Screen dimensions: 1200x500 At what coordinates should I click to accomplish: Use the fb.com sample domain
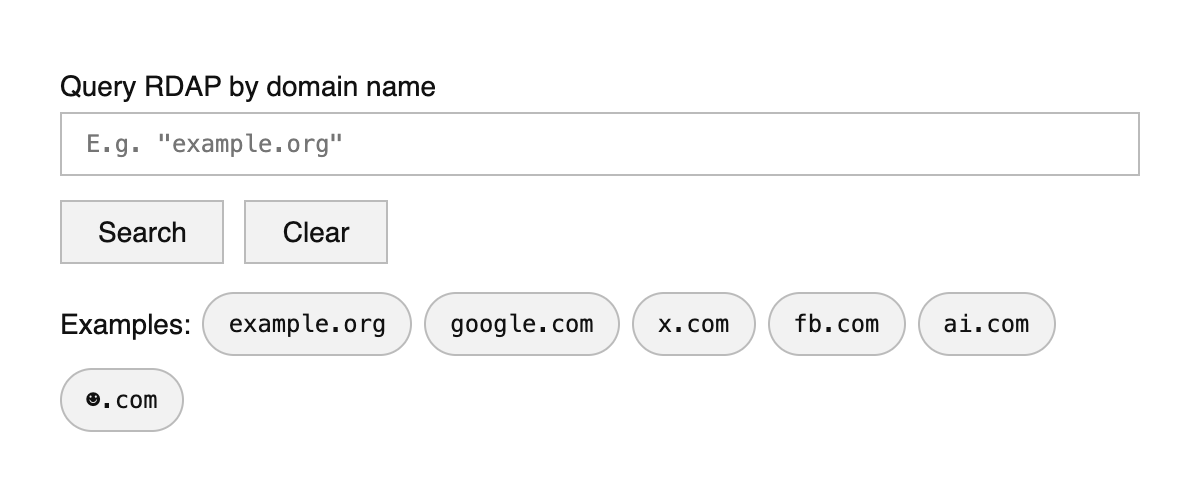pyautogui.click(x=837, y=324)
